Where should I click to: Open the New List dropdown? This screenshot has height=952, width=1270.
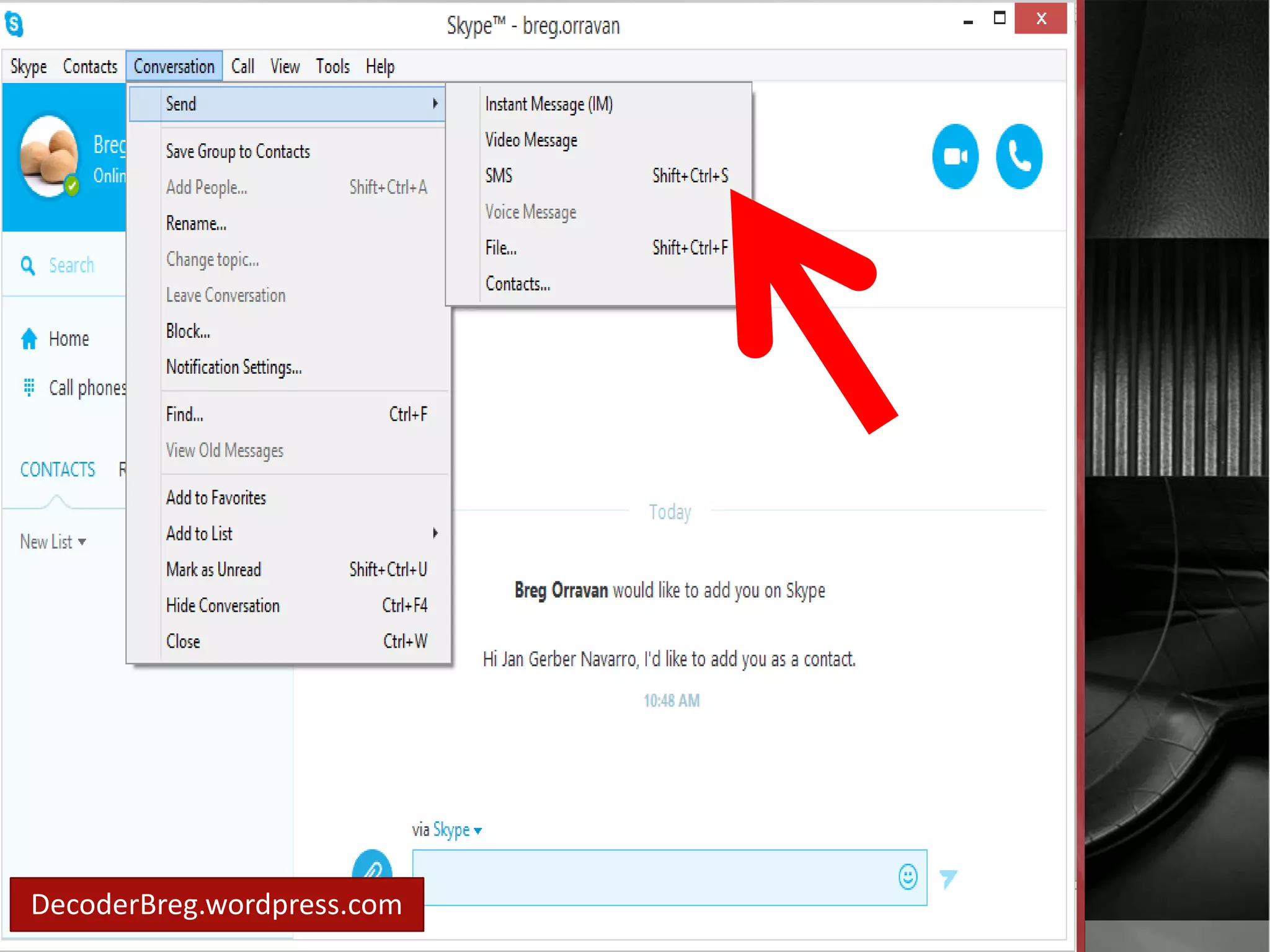[x=53, y=542]
